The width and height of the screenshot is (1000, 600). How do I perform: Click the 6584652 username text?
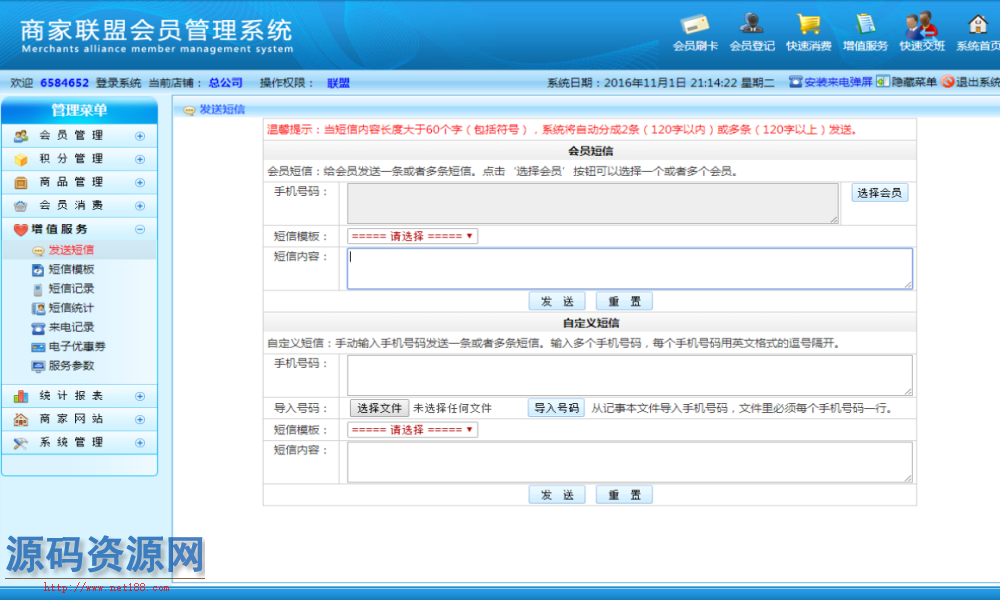tap(64, 83)
